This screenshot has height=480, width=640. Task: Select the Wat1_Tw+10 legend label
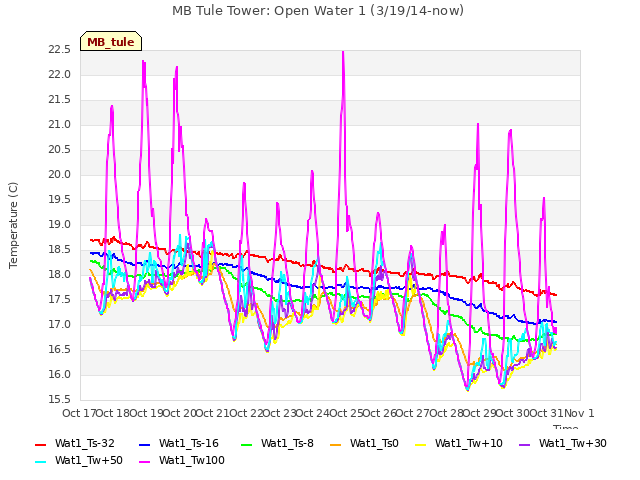(469, 444)
